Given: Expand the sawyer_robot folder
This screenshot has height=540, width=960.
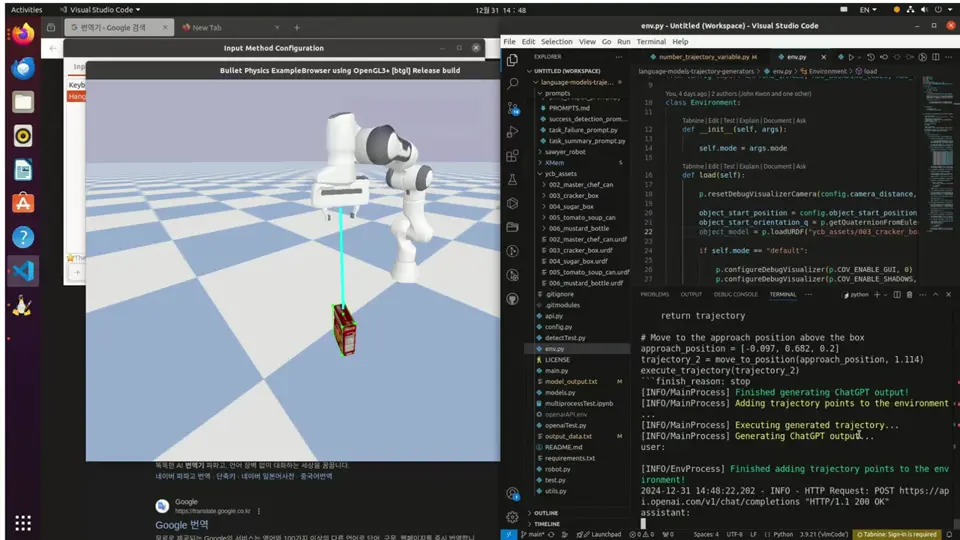Looking at the screenshot, I should 565,152.
